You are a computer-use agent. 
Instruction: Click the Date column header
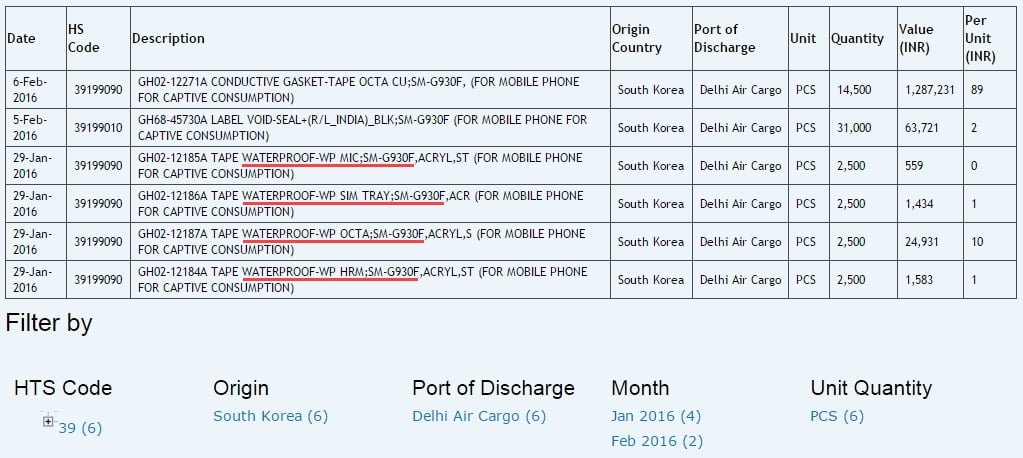[x=21, y=38]
